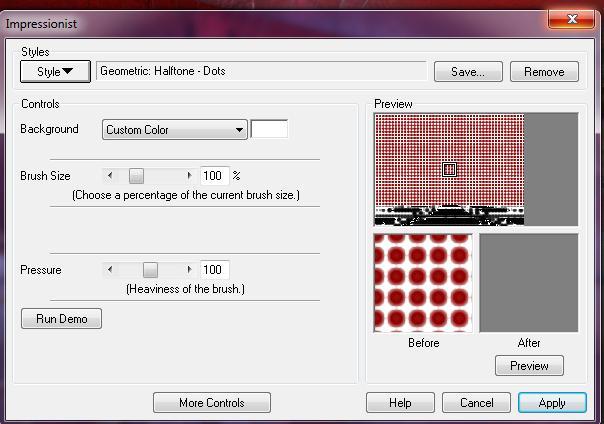Click the preview selection box in the image thumbnail
This screenshot has height=424, width=604.
point(449,169)
